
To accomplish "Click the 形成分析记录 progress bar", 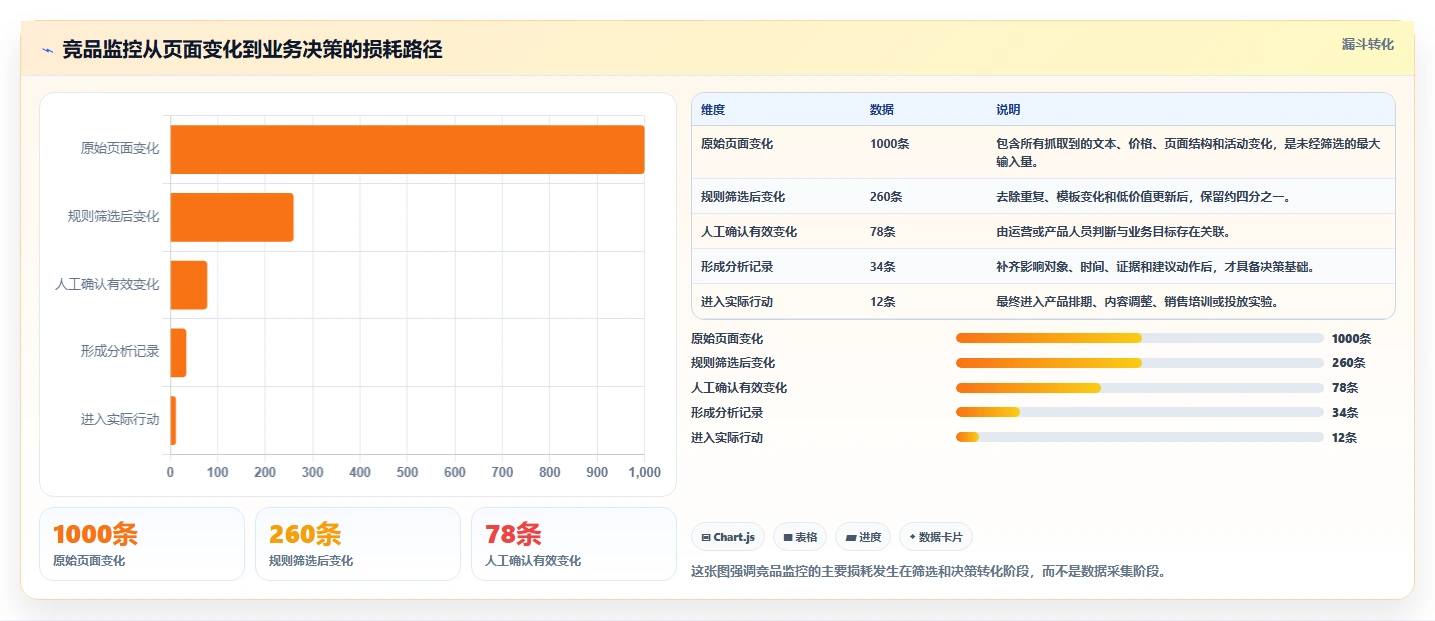I will click(1139, 412).
